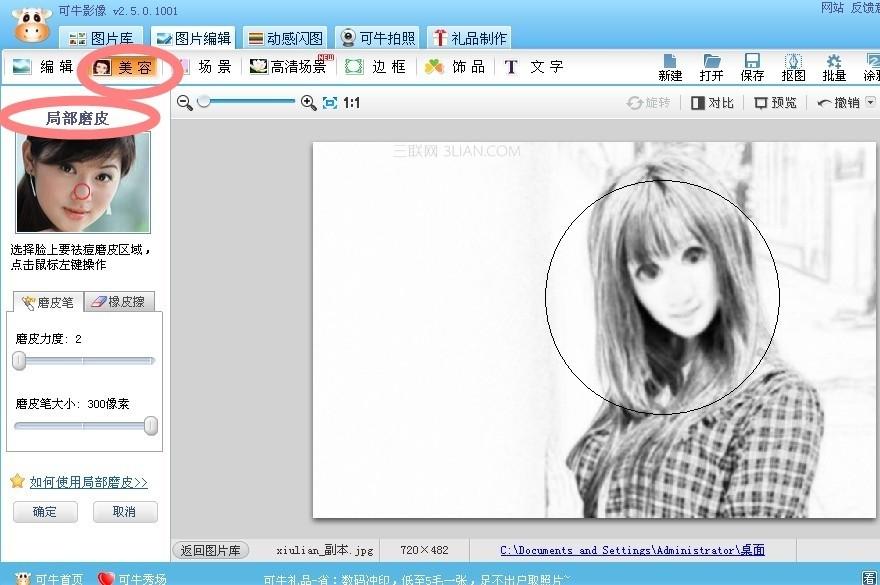
Task: Switch to the 动感闪图 tab
Action: tap(288, 37)
